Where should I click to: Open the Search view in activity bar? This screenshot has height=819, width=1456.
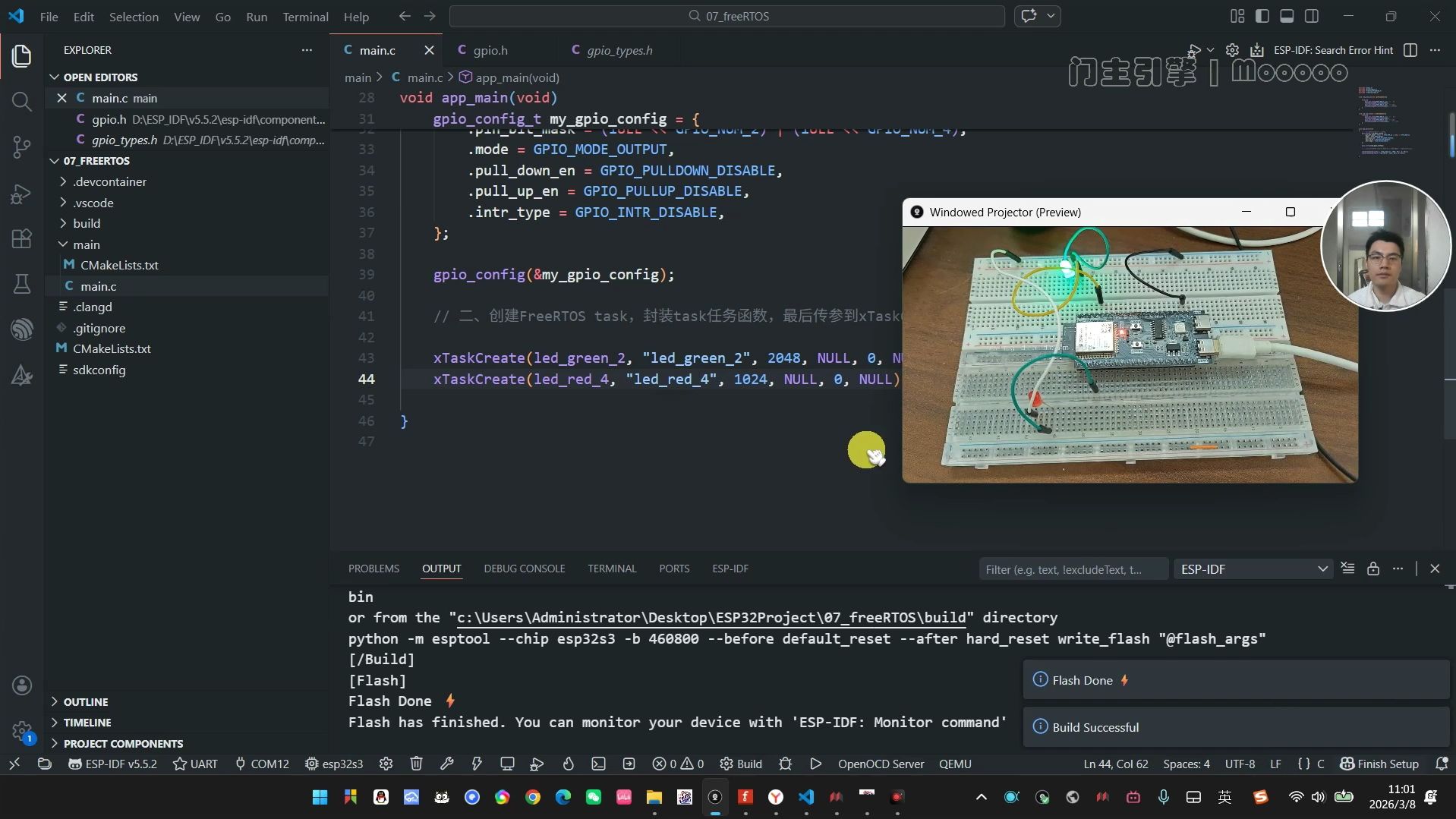21,102
